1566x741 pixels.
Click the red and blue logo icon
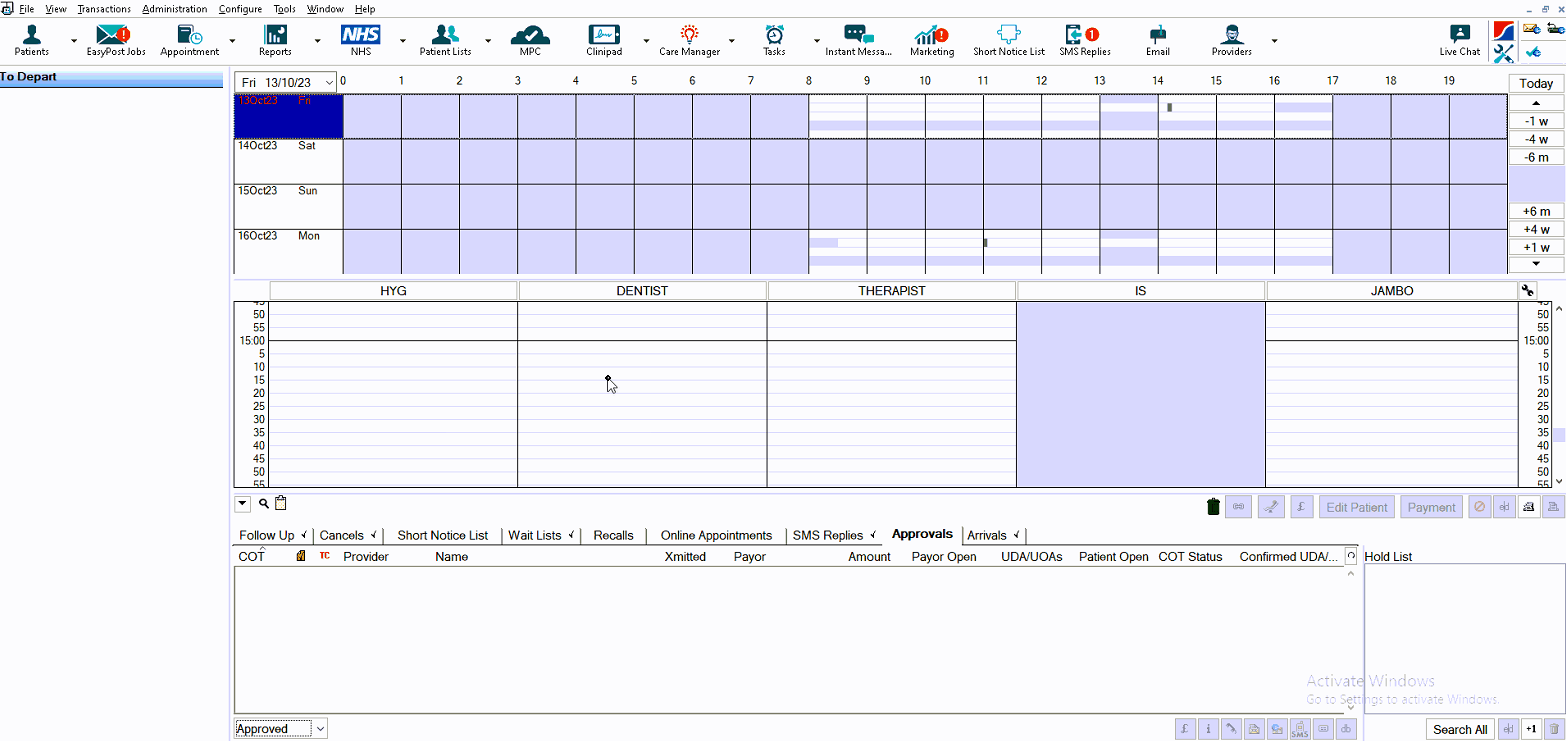point(1503,31)
